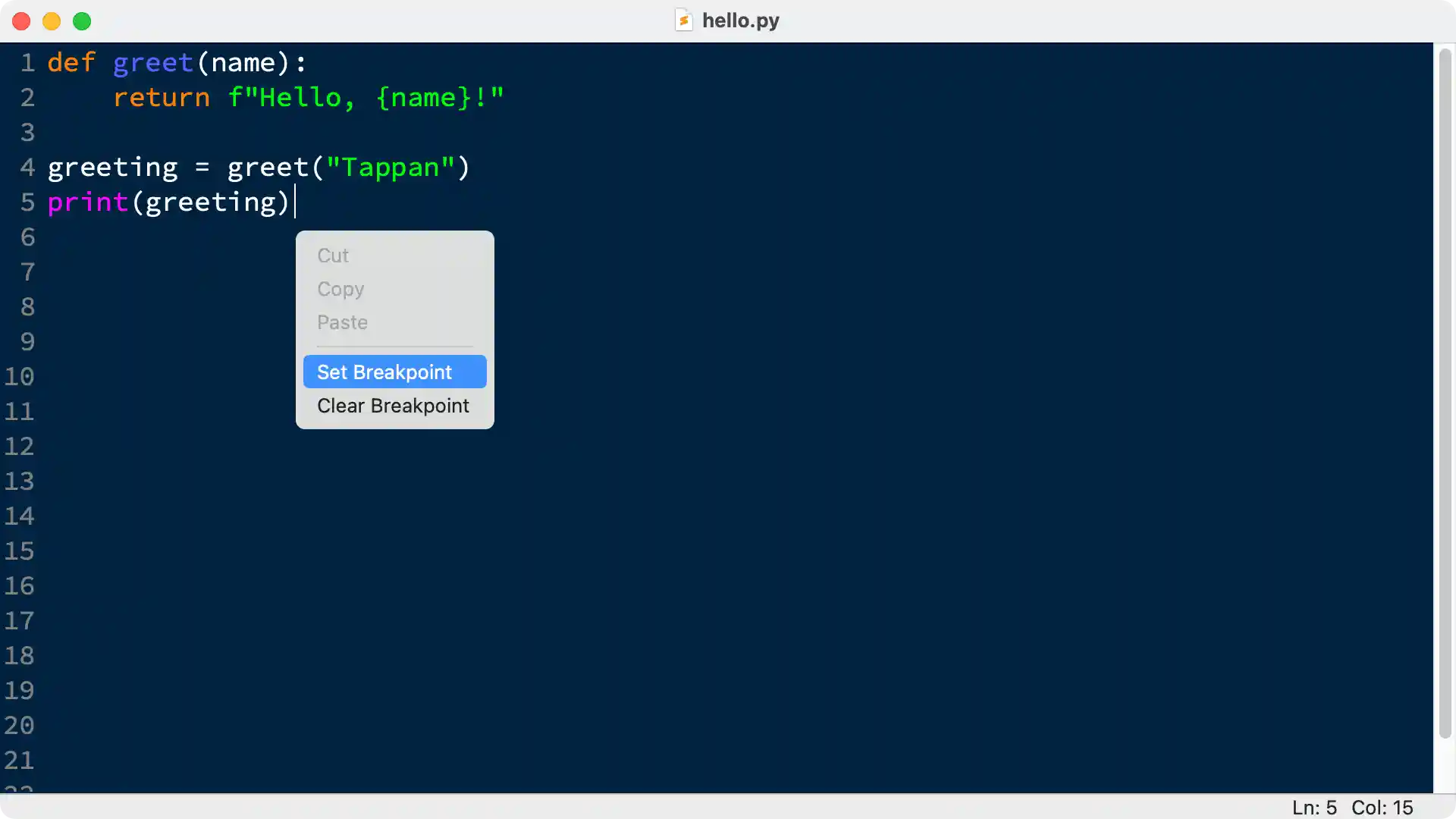Click the print keyword on line 5
Screen dimensions: 1456x819
tap(87, 202)
